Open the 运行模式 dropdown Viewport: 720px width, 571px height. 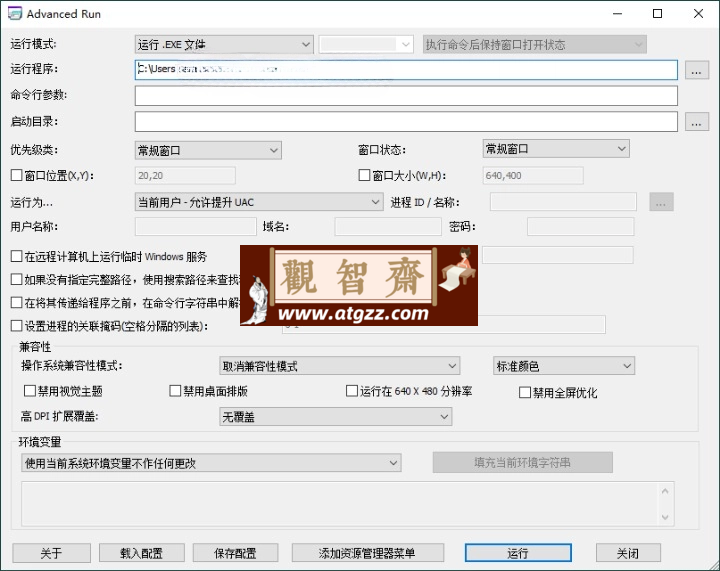224,45
